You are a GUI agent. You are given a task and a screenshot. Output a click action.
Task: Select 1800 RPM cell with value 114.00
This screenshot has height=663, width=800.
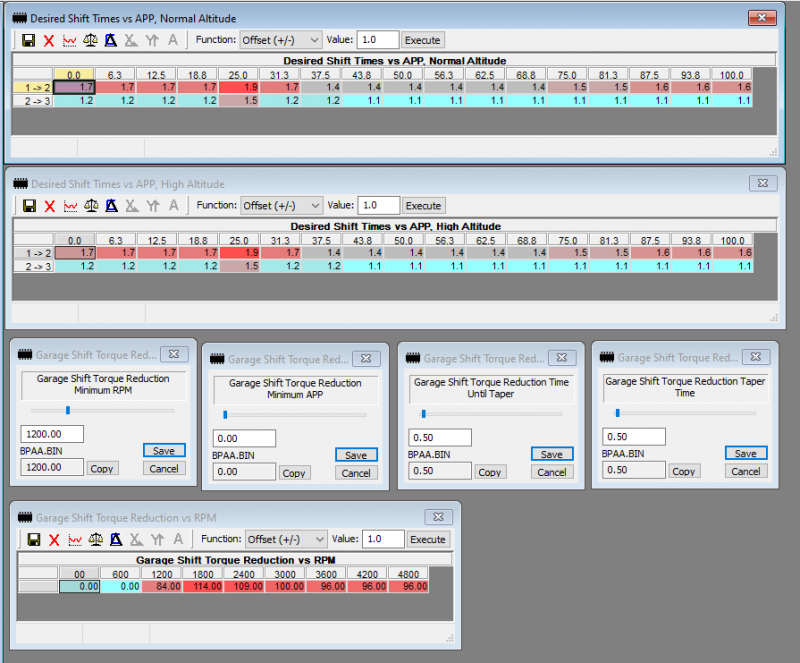click(205, 587)
